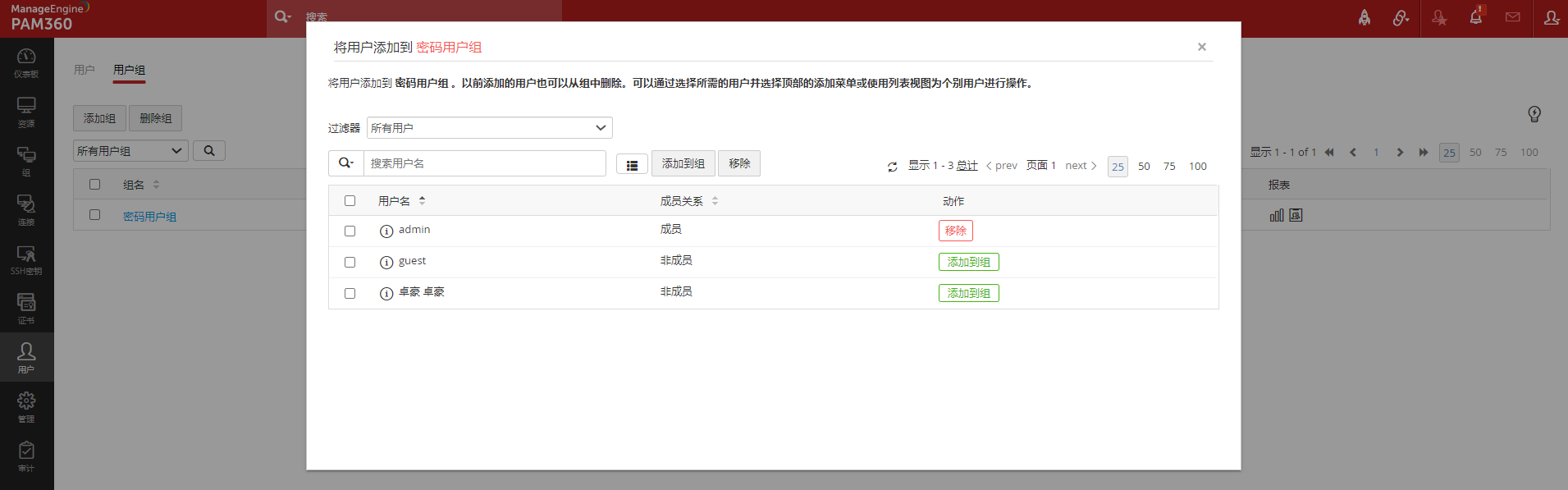Viewport: 1568px width, 490px height.
Task: Open the 仪表板 dashboard sidebar item
Action: tap(26, 62)
